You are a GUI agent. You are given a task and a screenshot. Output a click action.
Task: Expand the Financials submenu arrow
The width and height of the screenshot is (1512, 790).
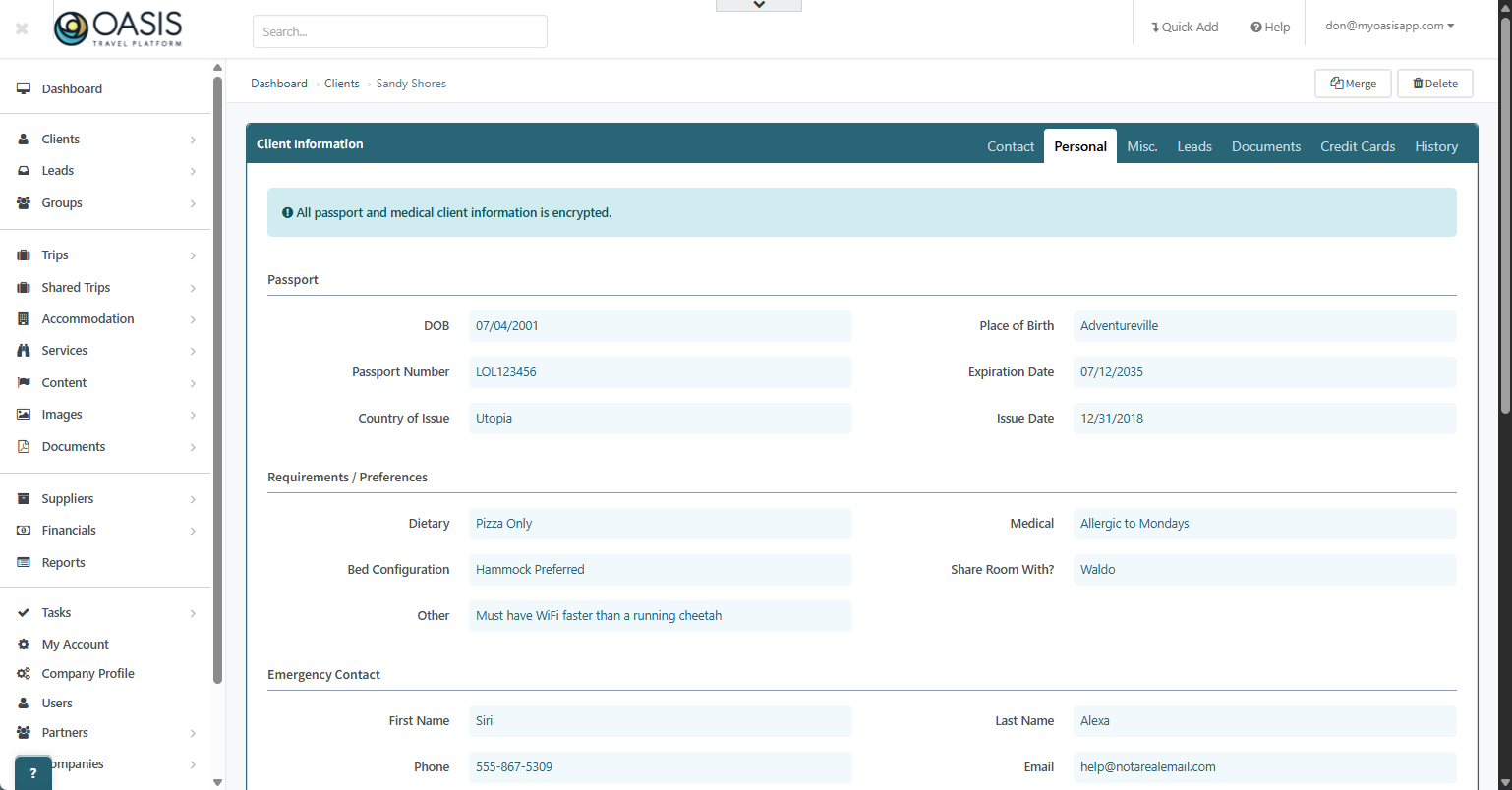point(193,531)
